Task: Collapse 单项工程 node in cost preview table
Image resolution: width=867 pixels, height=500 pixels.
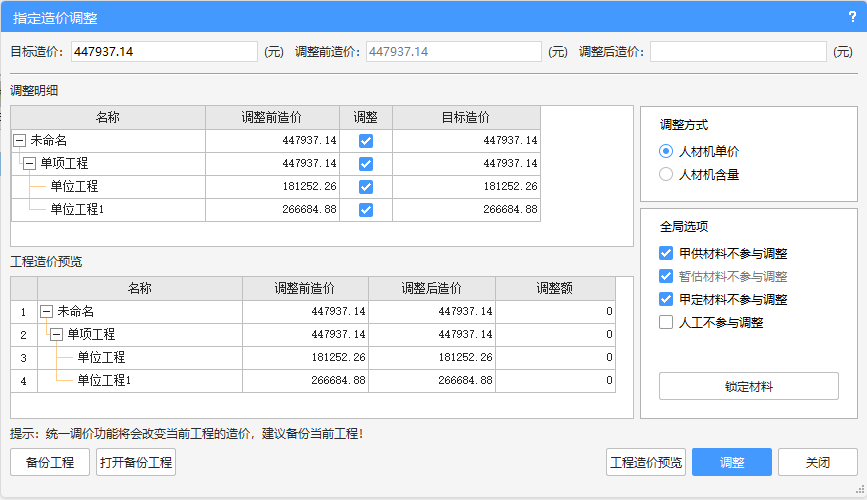Action: click(56, 334)
